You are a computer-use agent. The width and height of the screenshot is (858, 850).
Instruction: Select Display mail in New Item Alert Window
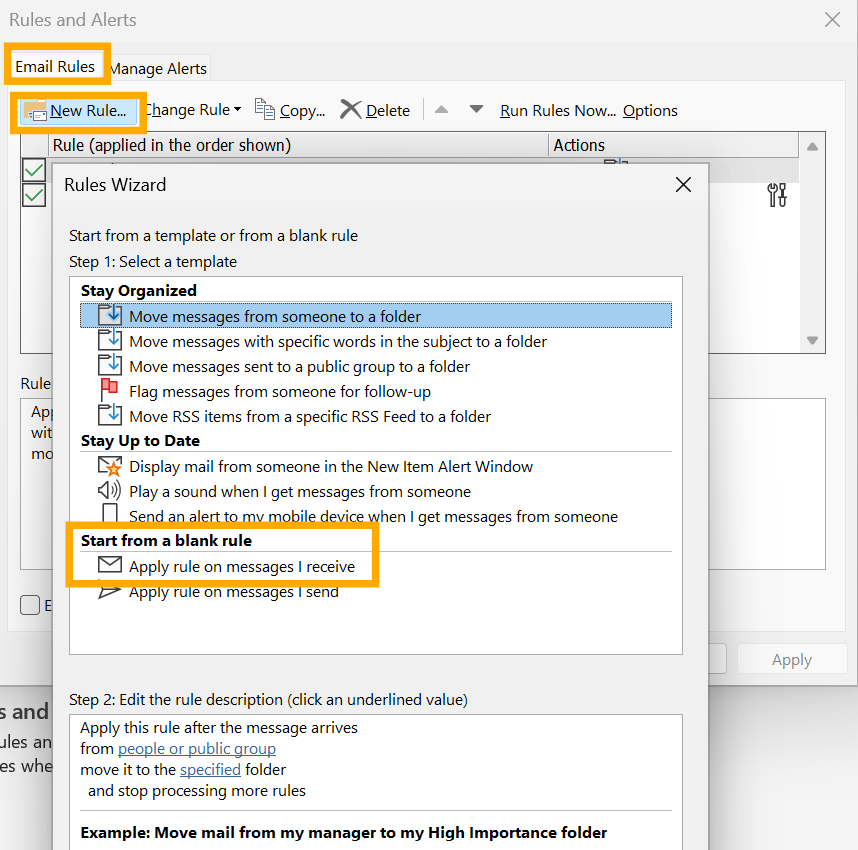[x=376, y=466]
